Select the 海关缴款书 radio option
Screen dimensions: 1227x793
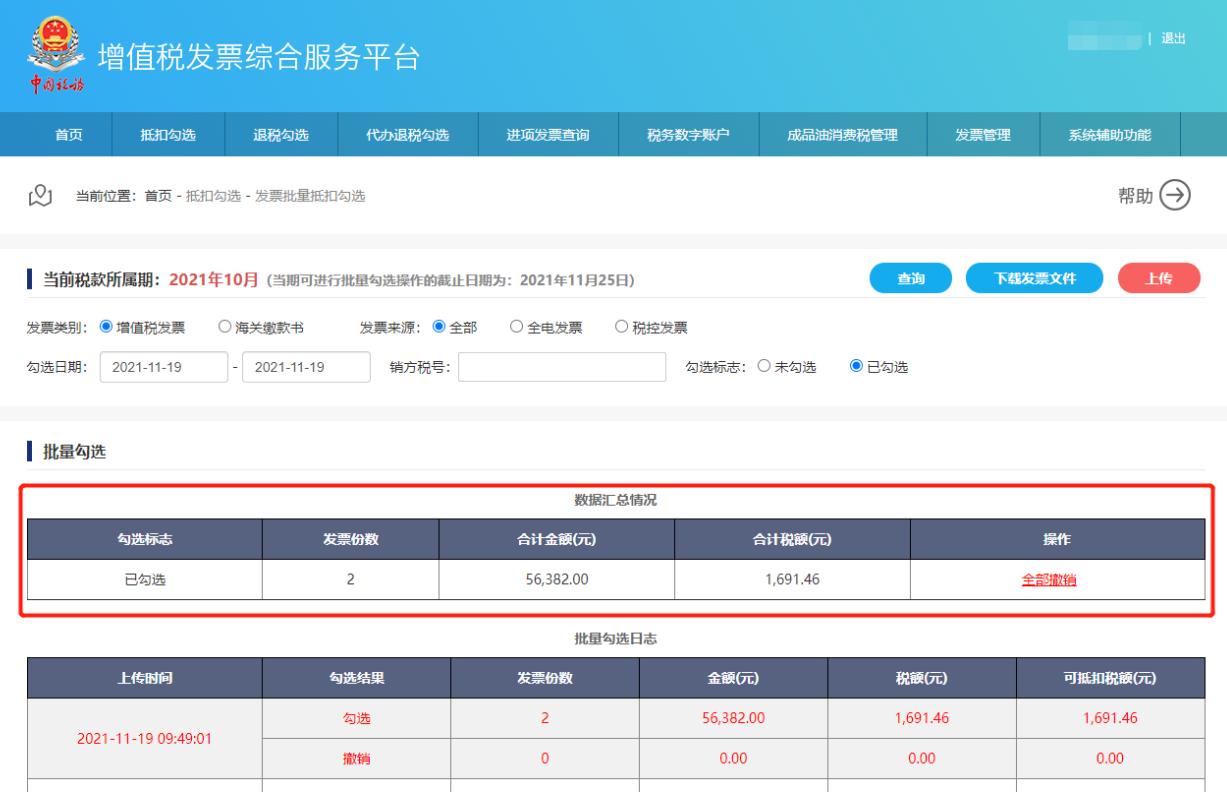[224, 328]
